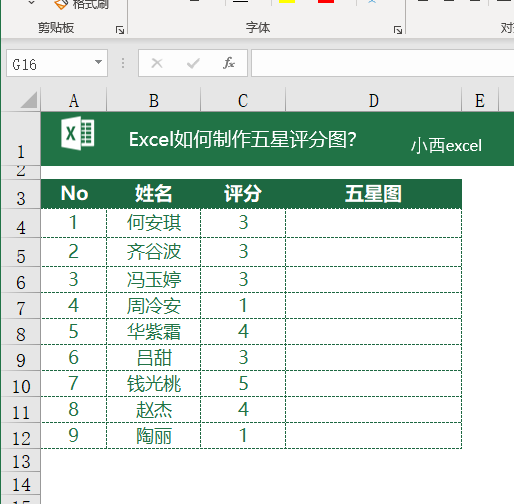Select the name cell 何安琪
Screen dimensions: 514x504
154,223
